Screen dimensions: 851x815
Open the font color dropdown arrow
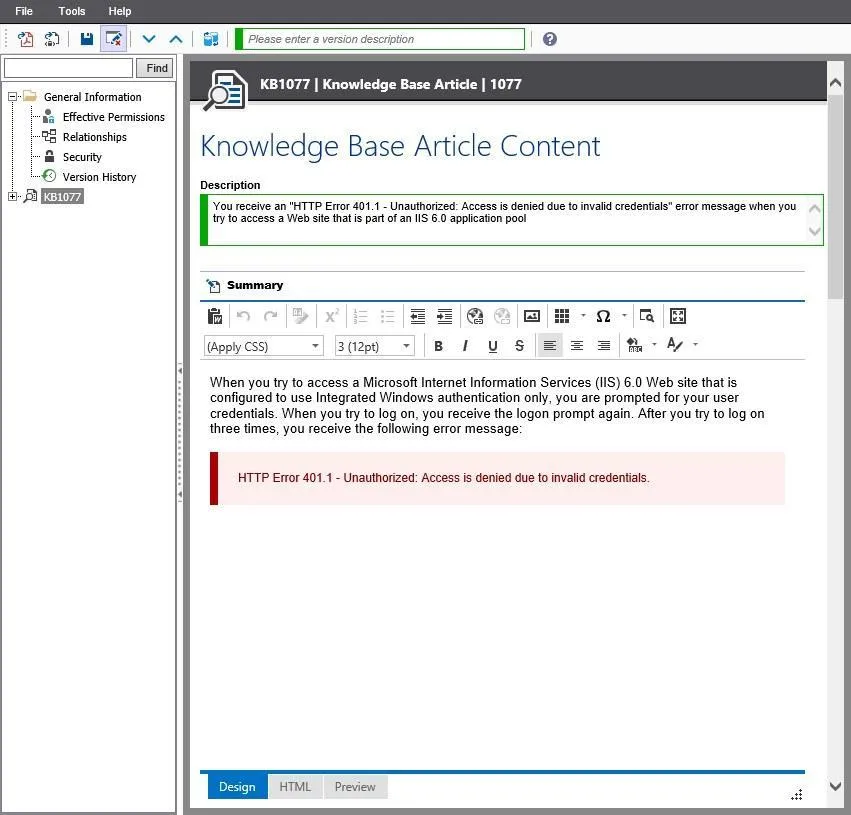pos(695,344)
